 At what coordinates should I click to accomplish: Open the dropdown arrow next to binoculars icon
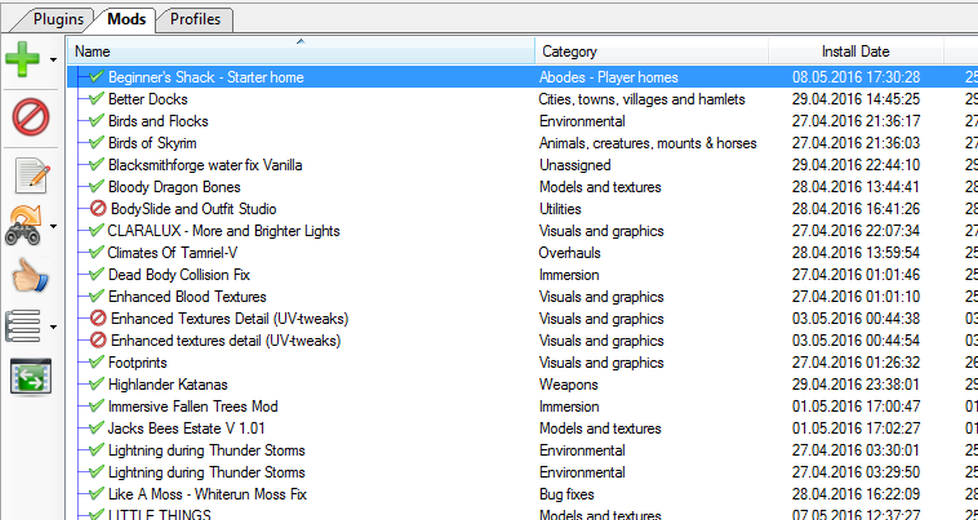[53, 226]
